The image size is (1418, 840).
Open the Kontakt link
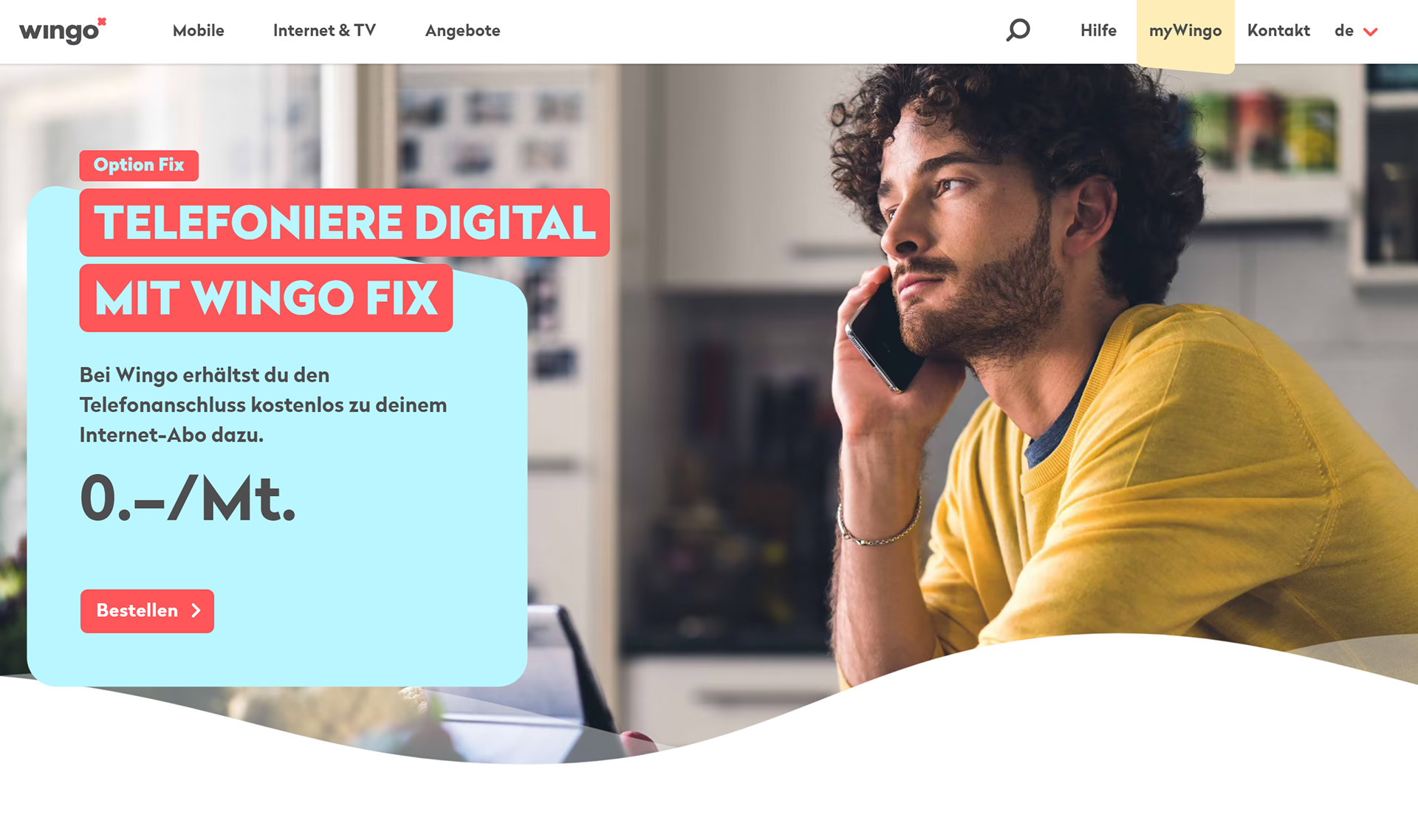1278,30
